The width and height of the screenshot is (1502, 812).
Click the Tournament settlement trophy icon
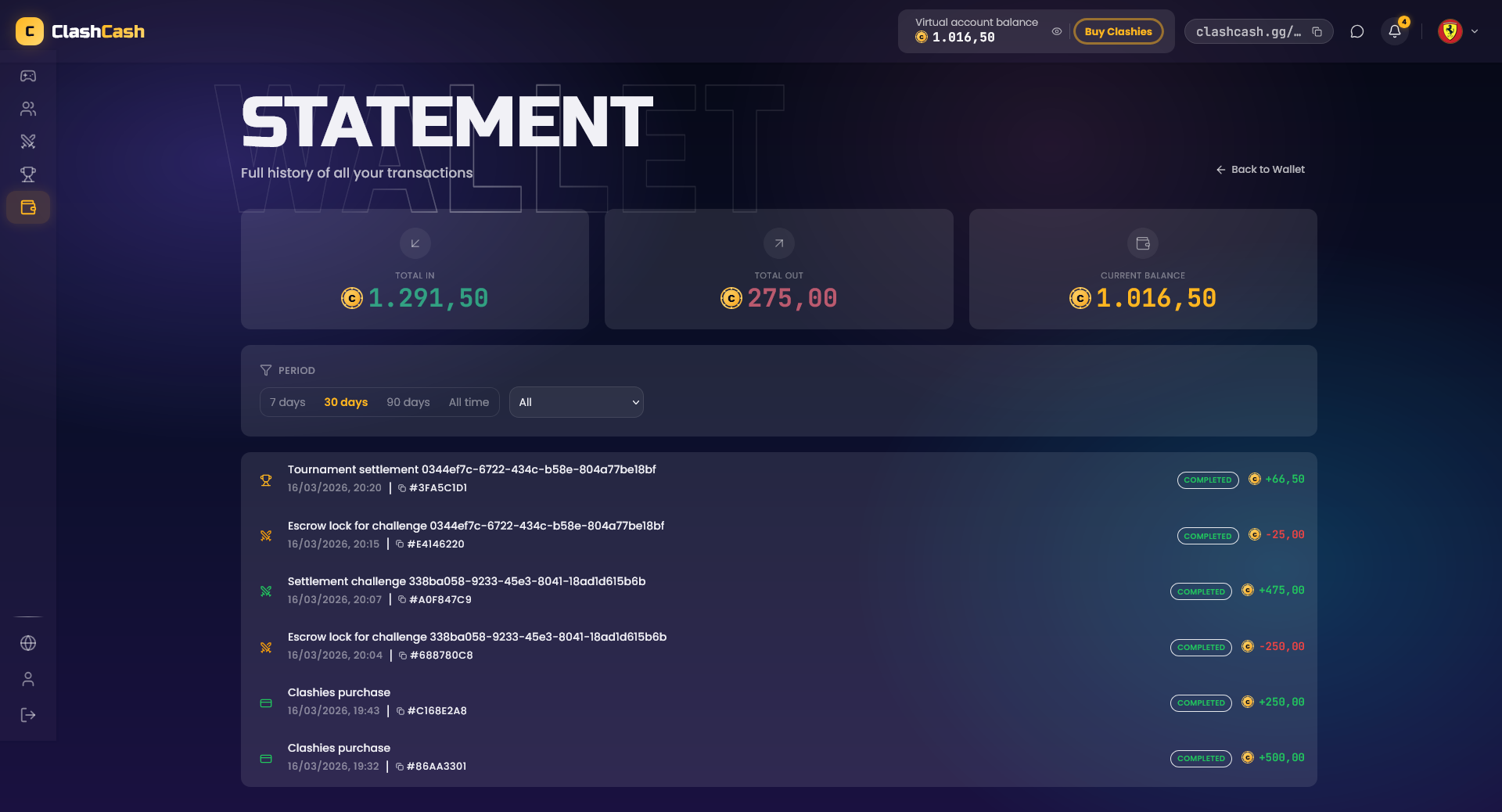266,480
